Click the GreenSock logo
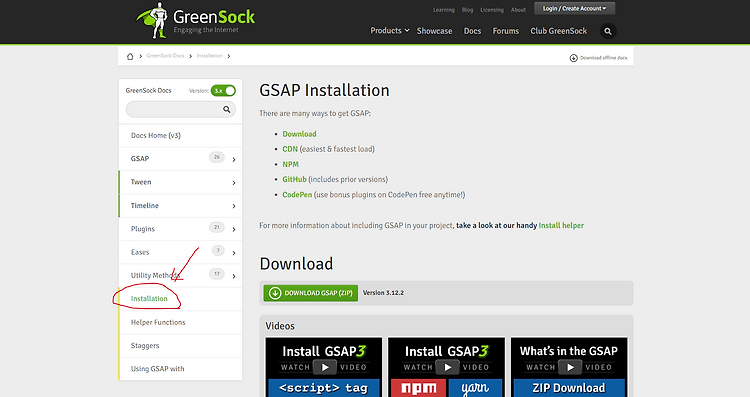 point(195,21)
